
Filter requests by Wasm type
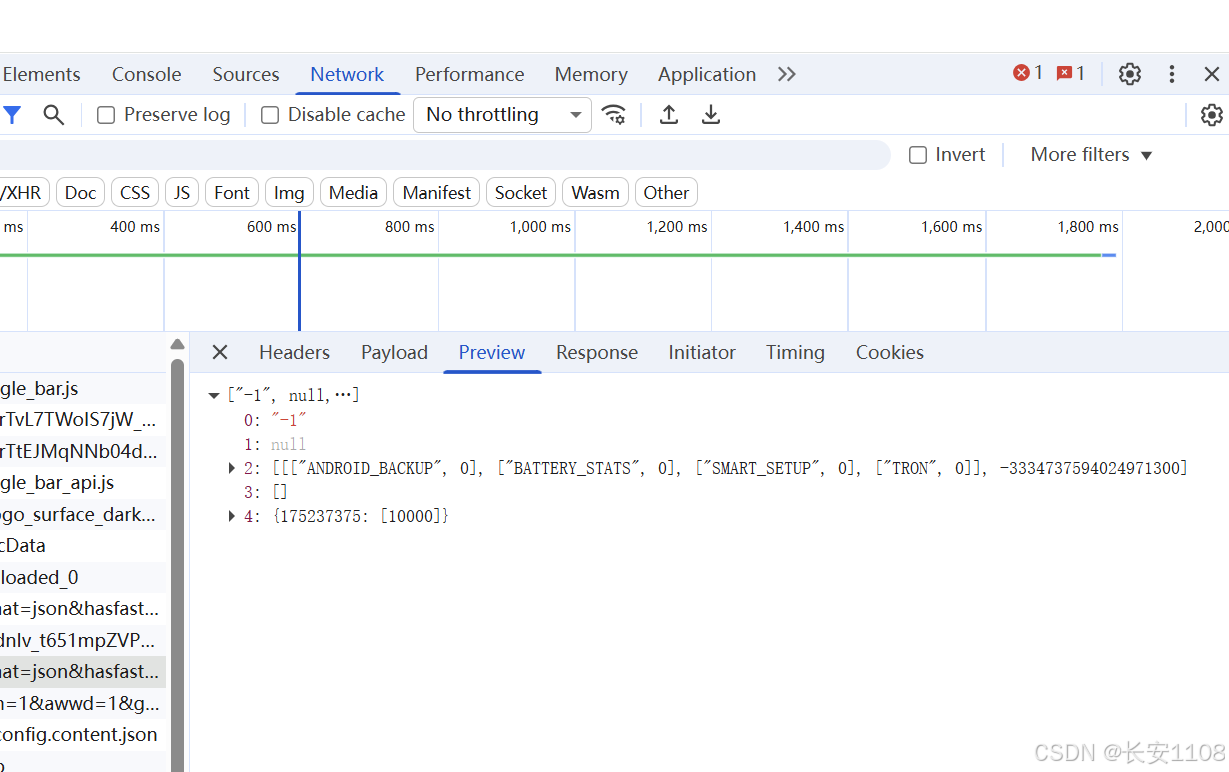[x=596, y=193]
